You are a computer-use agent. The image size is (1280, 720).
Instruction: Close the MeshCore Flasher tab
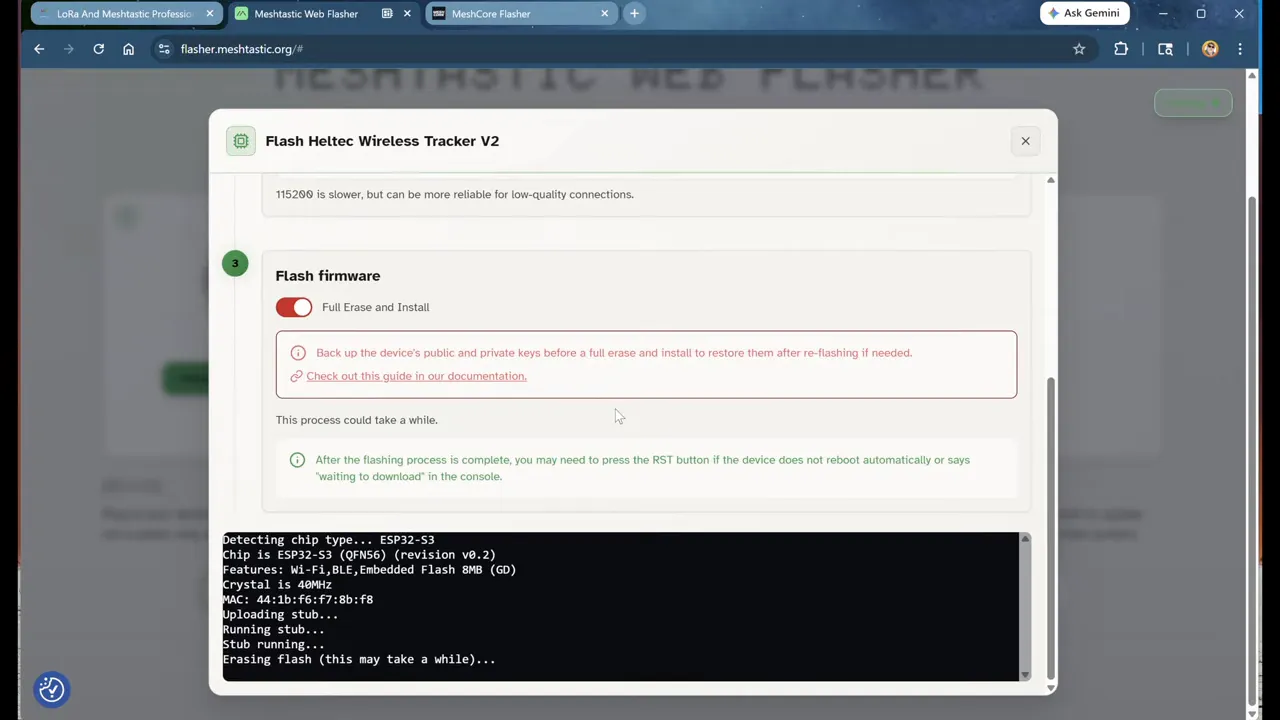pos(605,14)
